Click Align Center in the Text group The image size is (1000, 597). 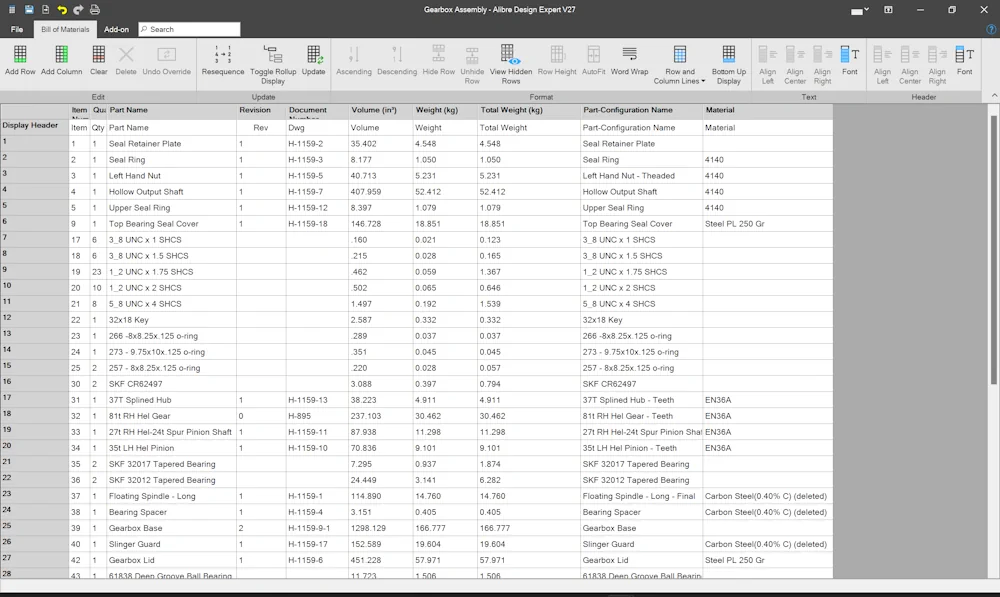795,55
